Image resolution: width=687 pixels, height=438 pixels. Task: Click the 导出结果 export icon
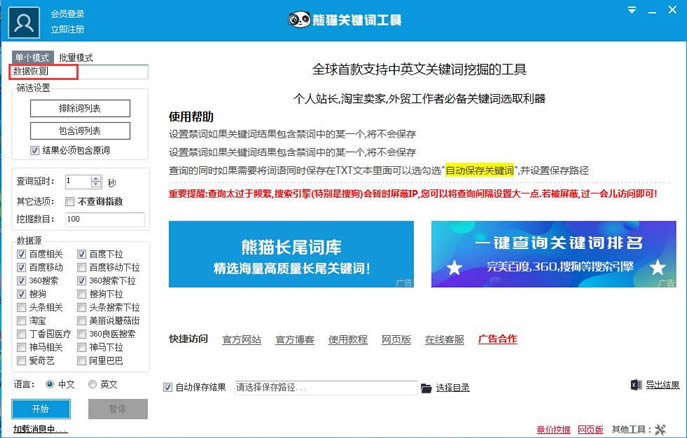tap(636, 386)
